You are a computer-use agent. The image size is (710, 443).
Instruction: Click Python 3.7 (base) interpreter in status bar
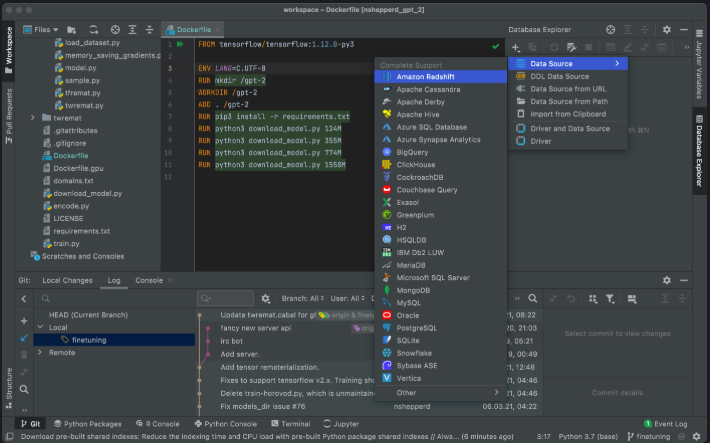(x=587, y=437)
